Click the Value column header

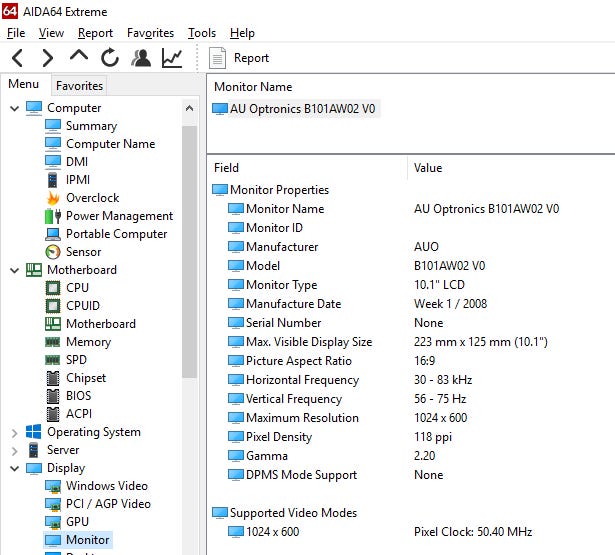(428, 168)
